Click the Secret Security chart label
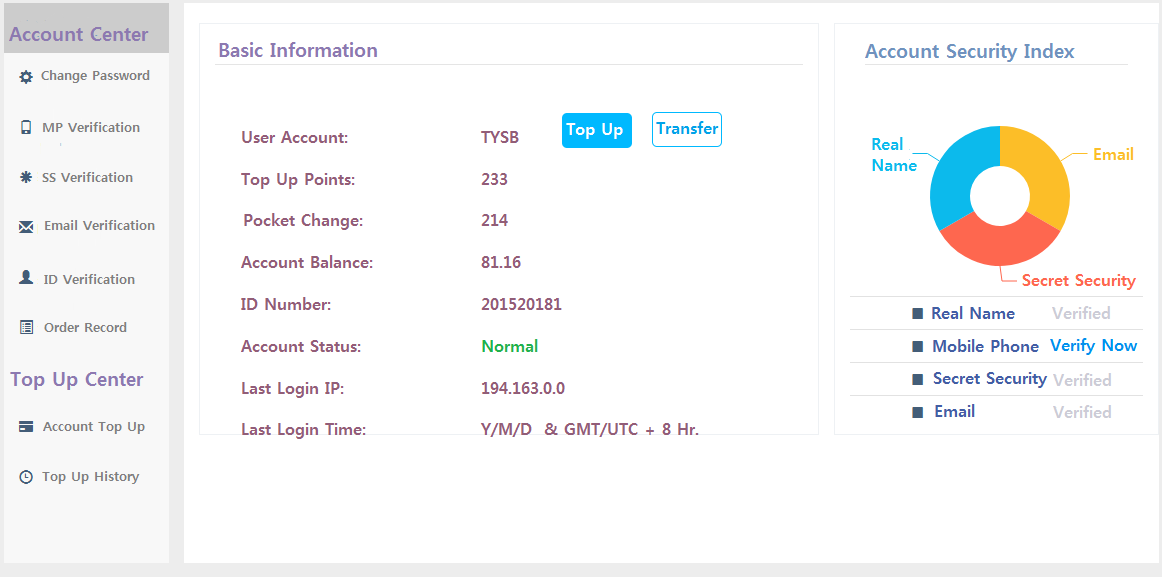The height and width of the screenshot is (577, 1162). point(1078,281)
